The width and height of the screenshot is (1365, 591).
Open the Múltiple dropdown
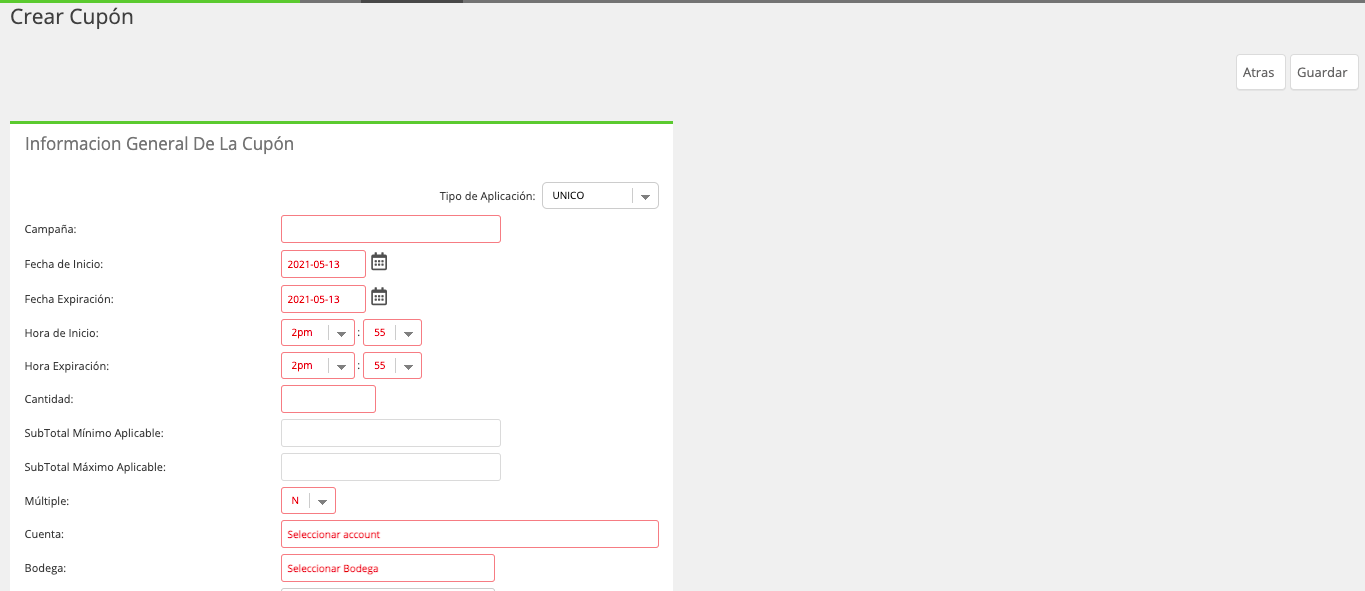coord(308,500)
